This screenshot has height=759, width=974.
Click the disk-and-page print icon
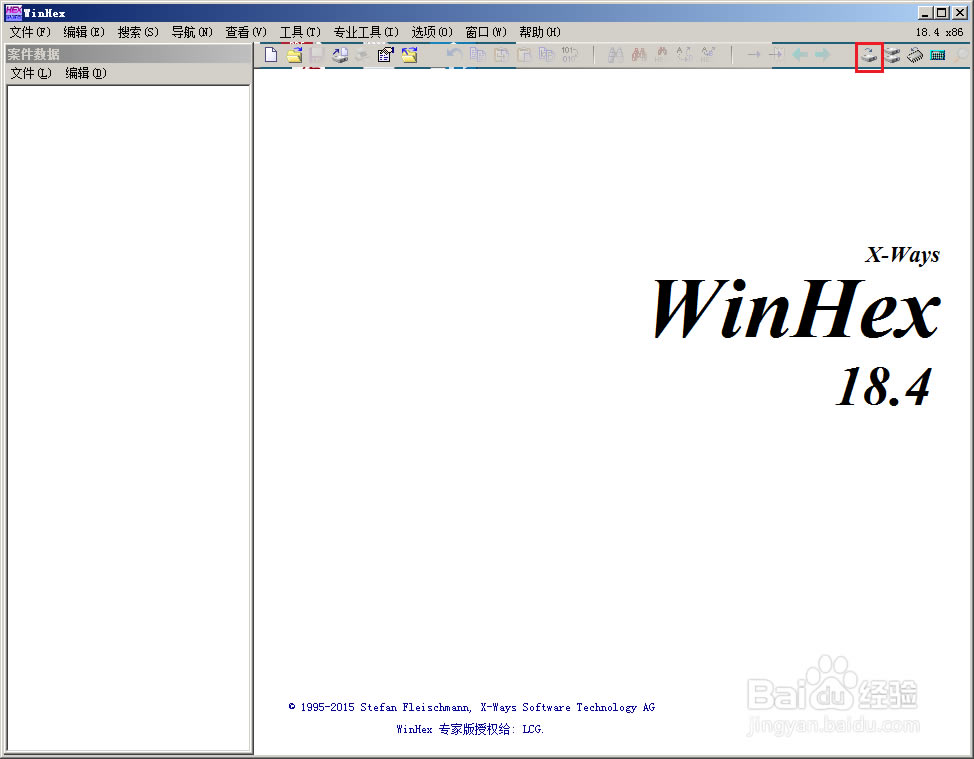339,55
